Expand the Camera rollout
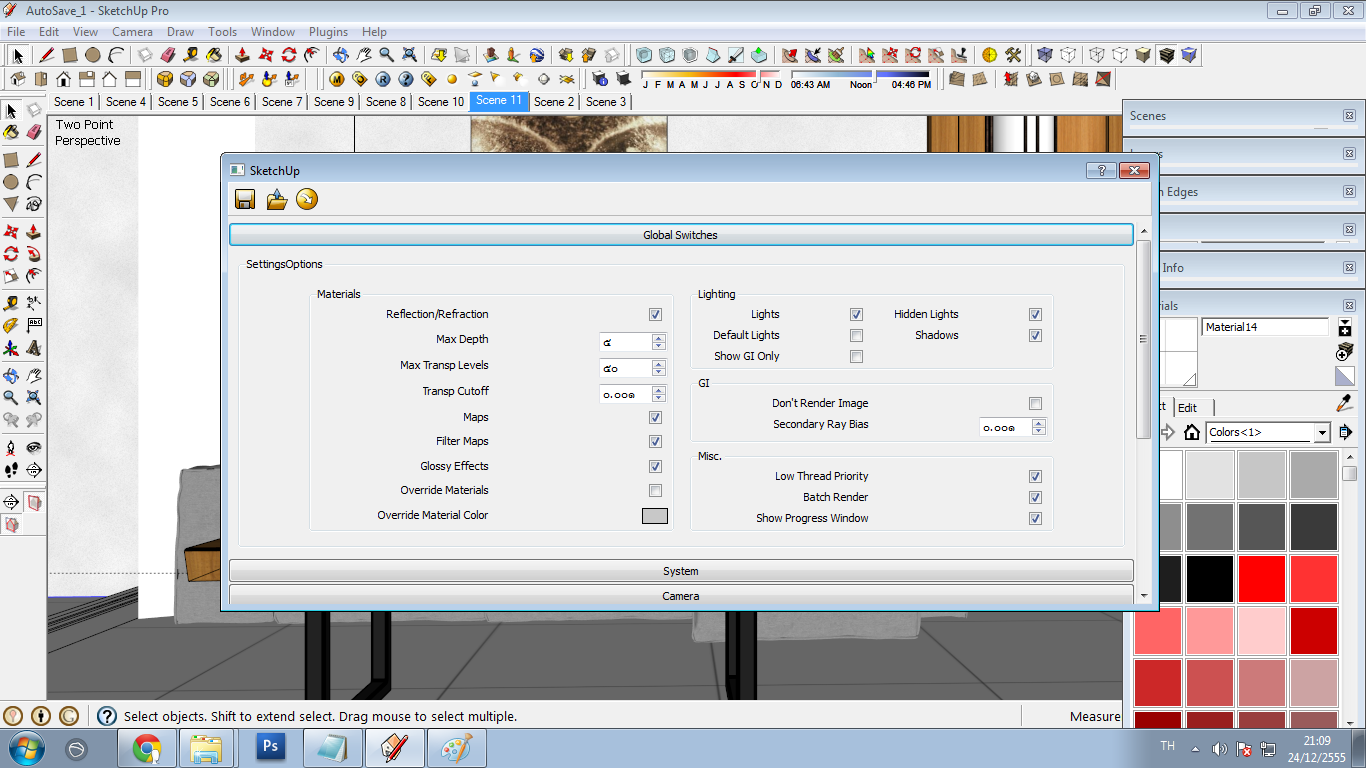 tap(680, 596)
